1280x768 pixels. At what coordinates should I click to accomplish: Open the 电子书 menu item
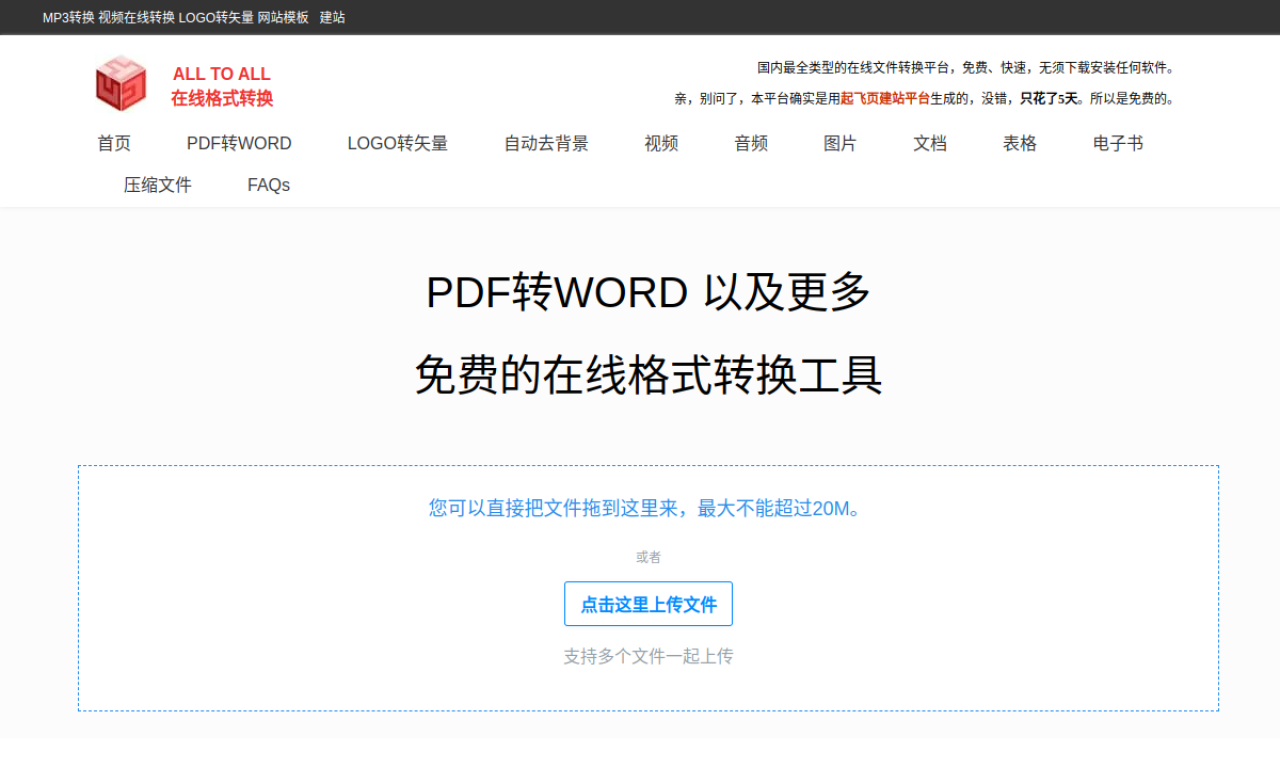tap(1118, 143)
